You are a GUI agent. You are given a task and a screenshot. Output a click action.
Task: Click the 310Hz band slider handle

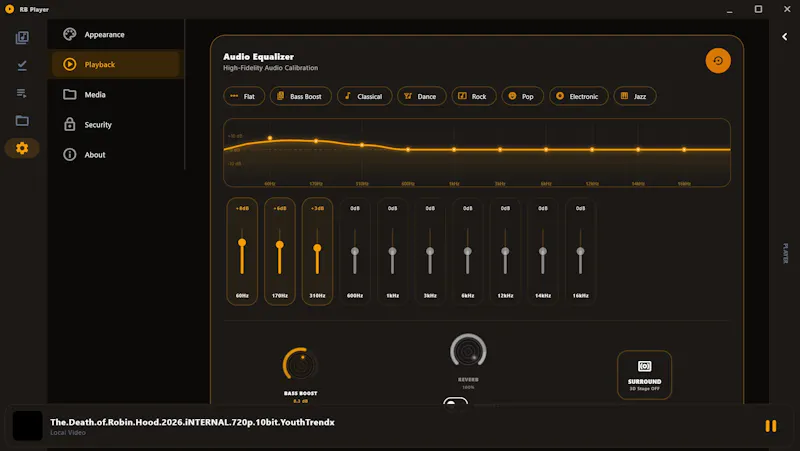click(x=317, y=248)
